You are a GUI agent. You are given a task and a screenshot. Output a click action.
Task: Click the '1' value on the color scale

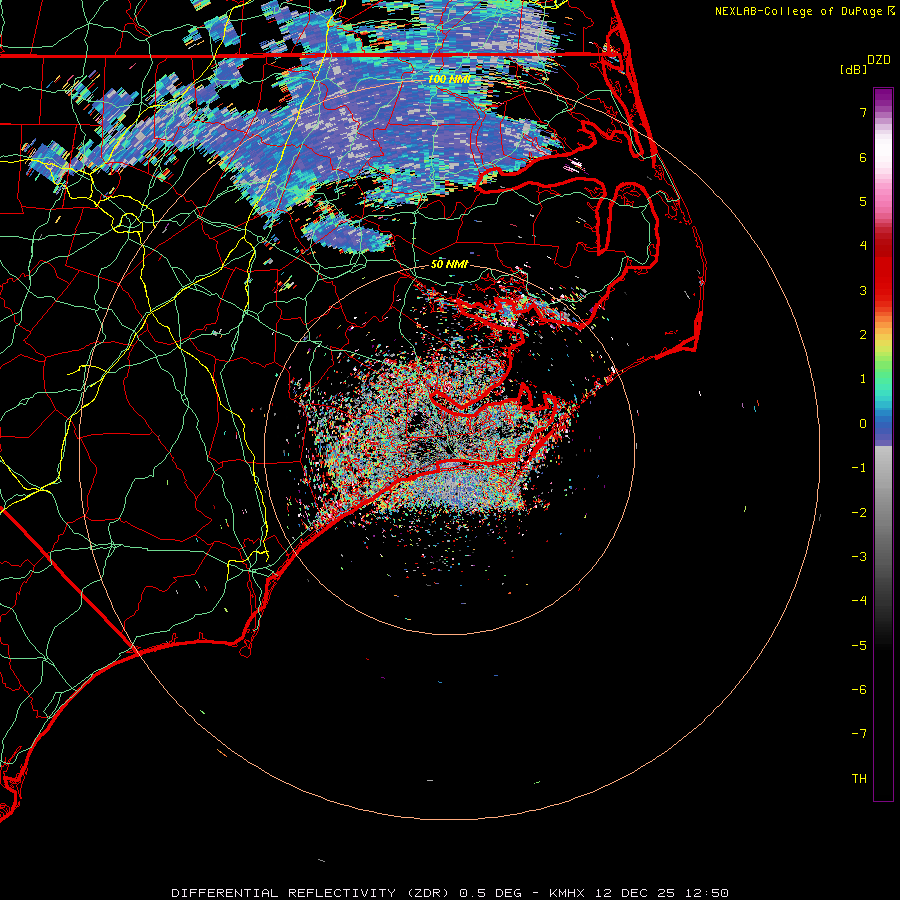point(863,379)
